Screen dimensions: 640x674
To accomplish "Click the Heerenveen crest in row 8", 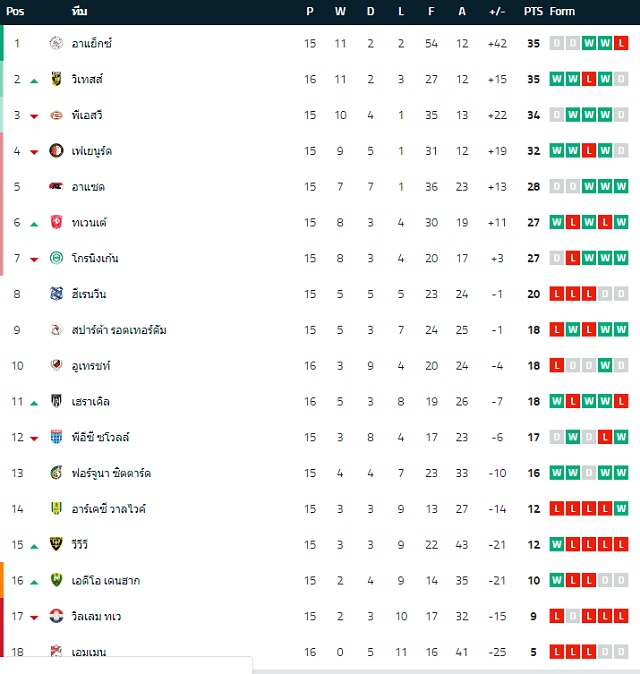I will [56, 294].
